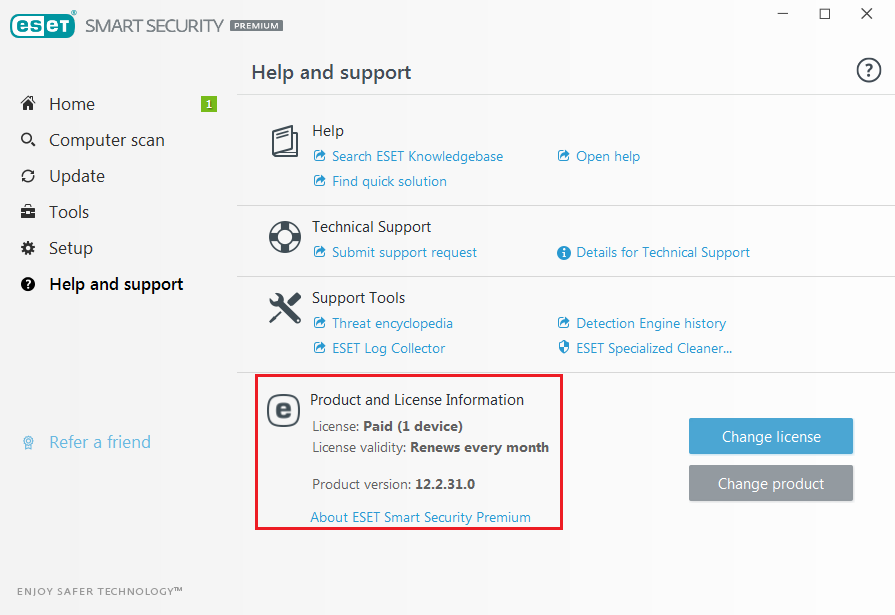Click the green notification badge beside Home

coord(209,104)
